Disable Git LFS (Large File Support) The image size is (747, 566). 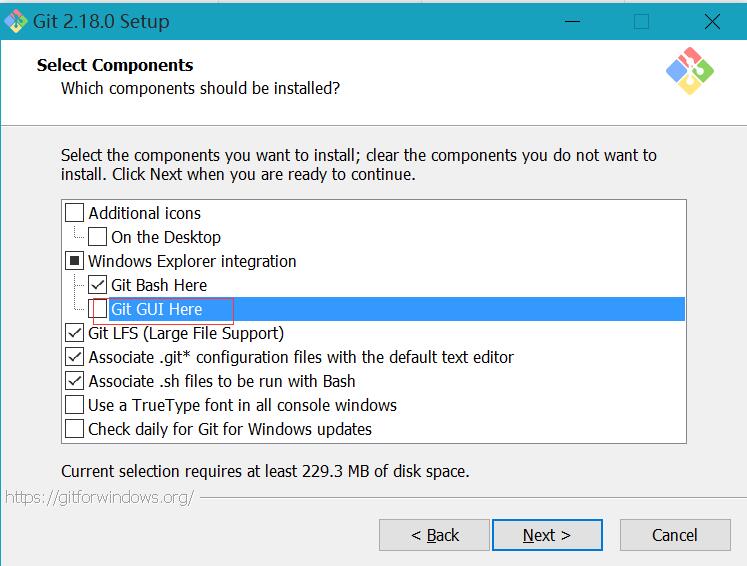pos(75,333)
